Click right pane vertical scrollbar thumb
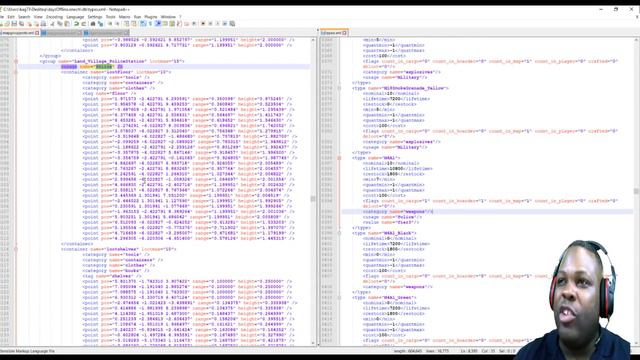640x360 pixels. tap(636, 191)
